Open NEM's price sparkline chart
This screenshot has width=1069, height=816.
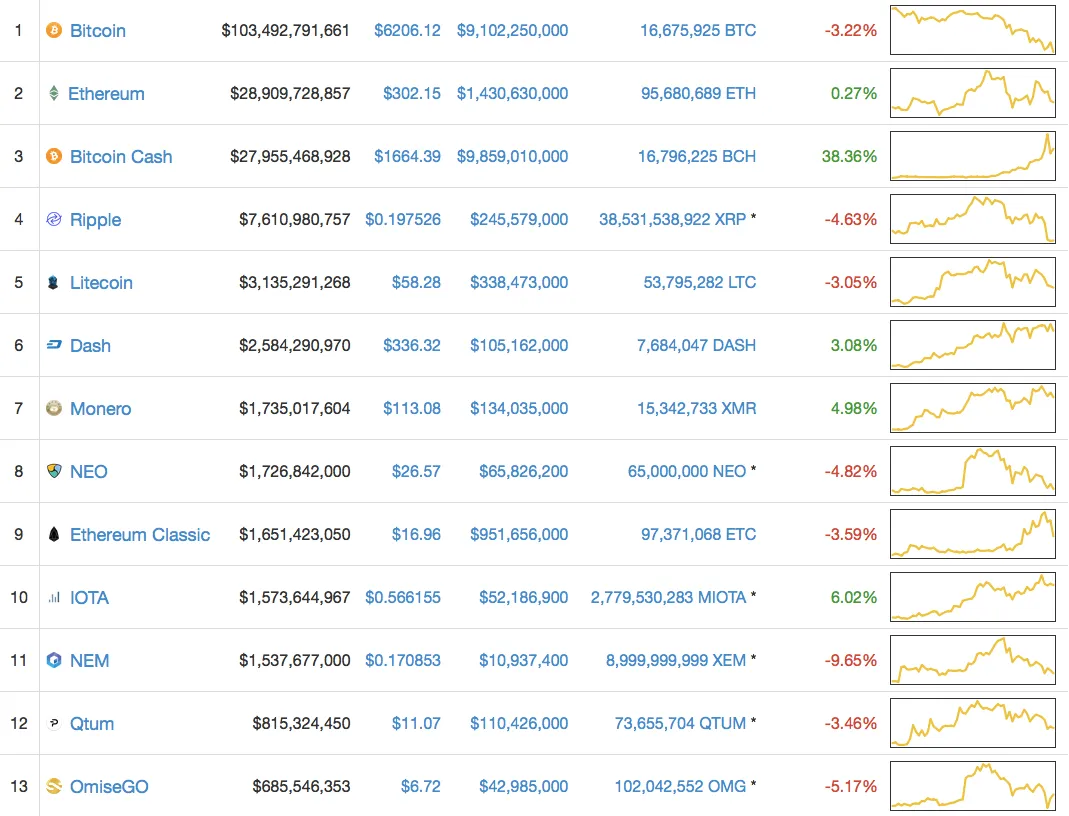tap(973, 660)
